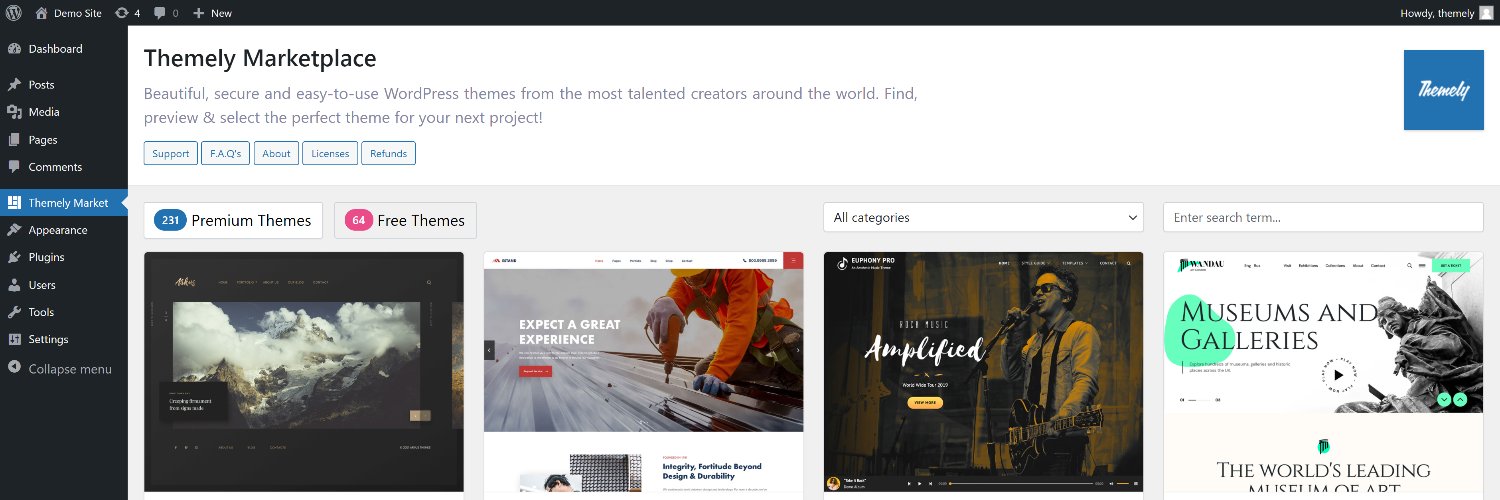This screenshot has height=500, width=1500.
Task: Click the Media library icon
Action: pyautogui.click(x=14, y=112)
